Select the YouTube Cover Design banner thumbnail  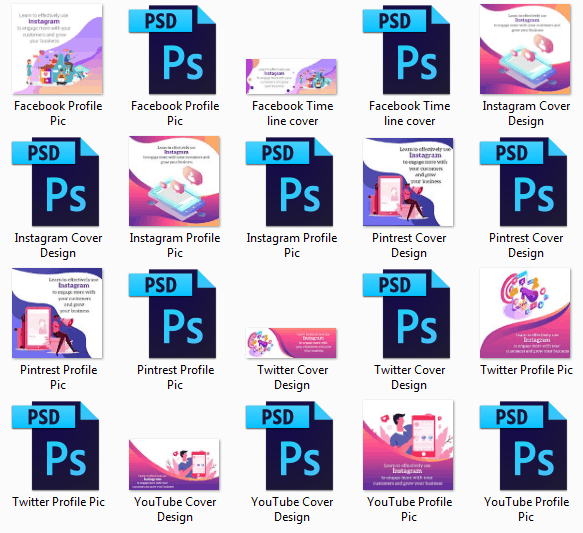pyautogui.click(x=174, y=464)
